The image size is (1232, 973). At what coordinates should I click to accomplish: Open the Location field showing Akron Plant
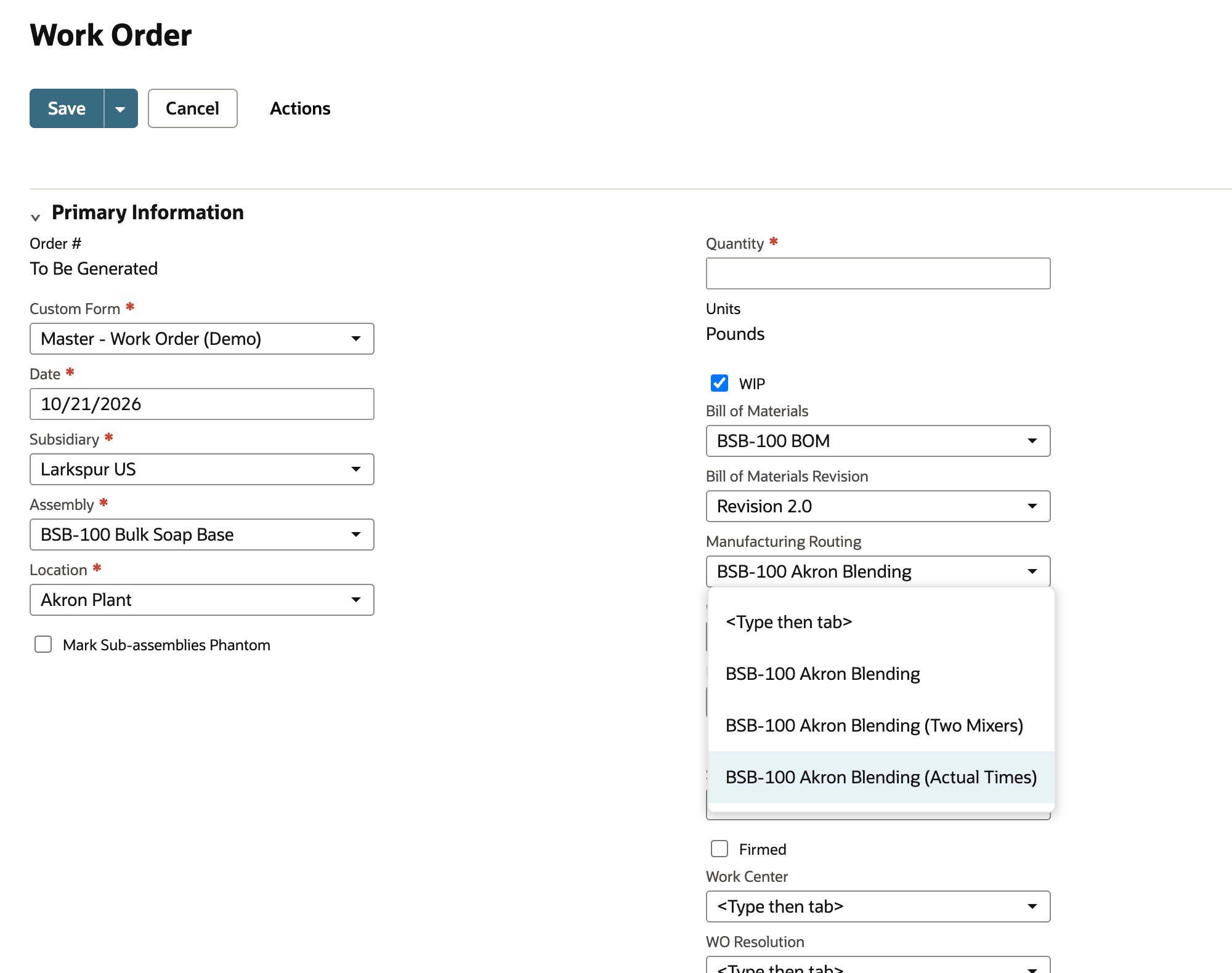[201, 600]
